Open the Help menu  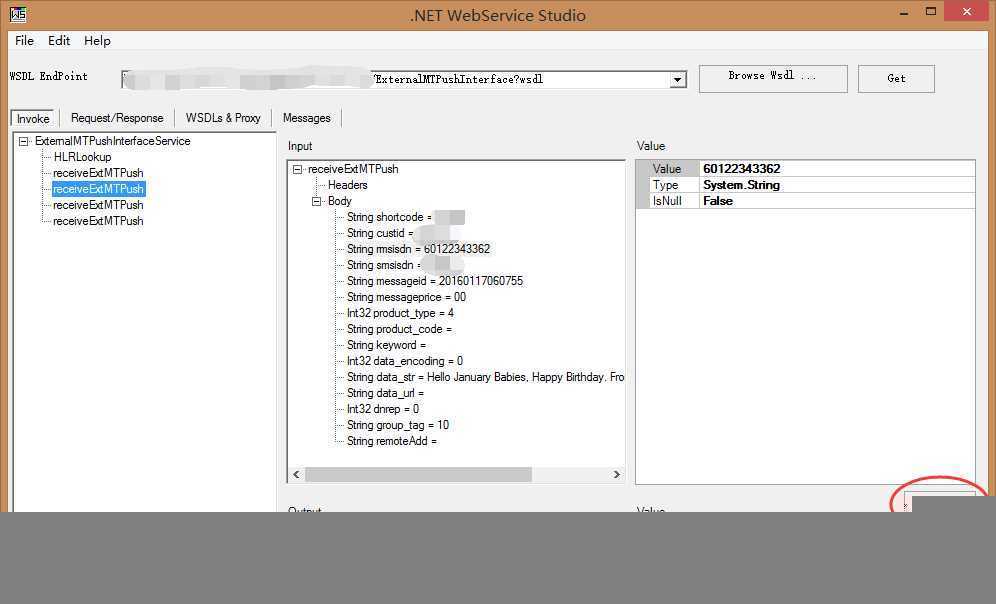click(97, 41)
